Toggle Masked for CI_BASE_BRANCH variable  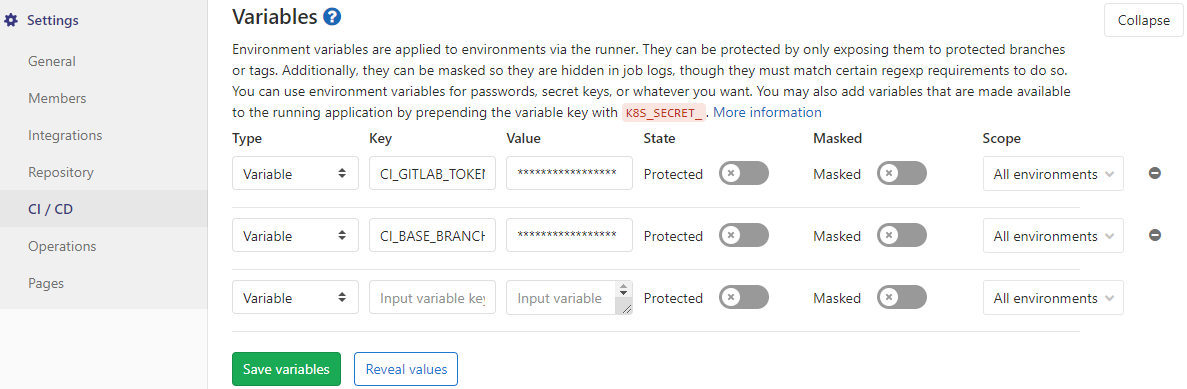click(902, 235)
